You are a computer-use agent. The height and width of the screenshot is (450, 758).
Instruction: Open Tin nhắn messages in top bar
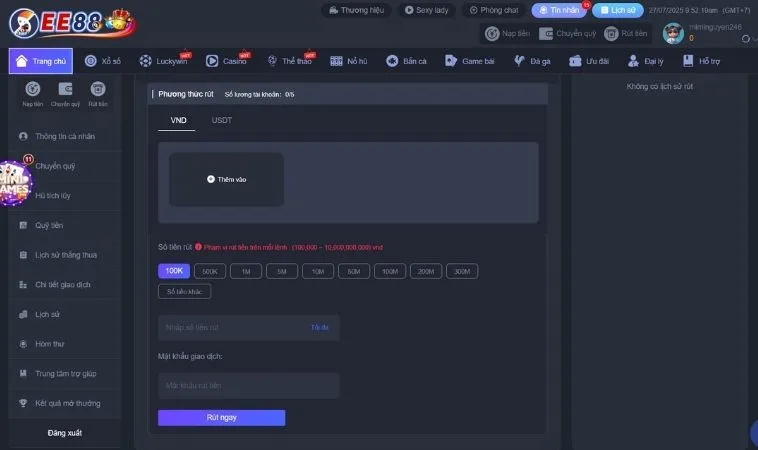click(x=559, y=10)
